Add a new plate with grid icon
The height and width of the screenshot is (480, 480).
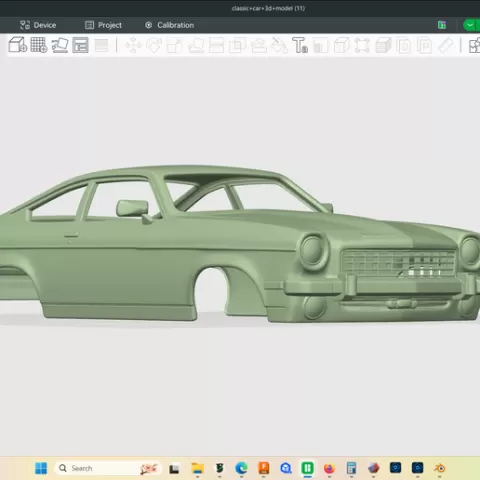(x=39, y=45)
